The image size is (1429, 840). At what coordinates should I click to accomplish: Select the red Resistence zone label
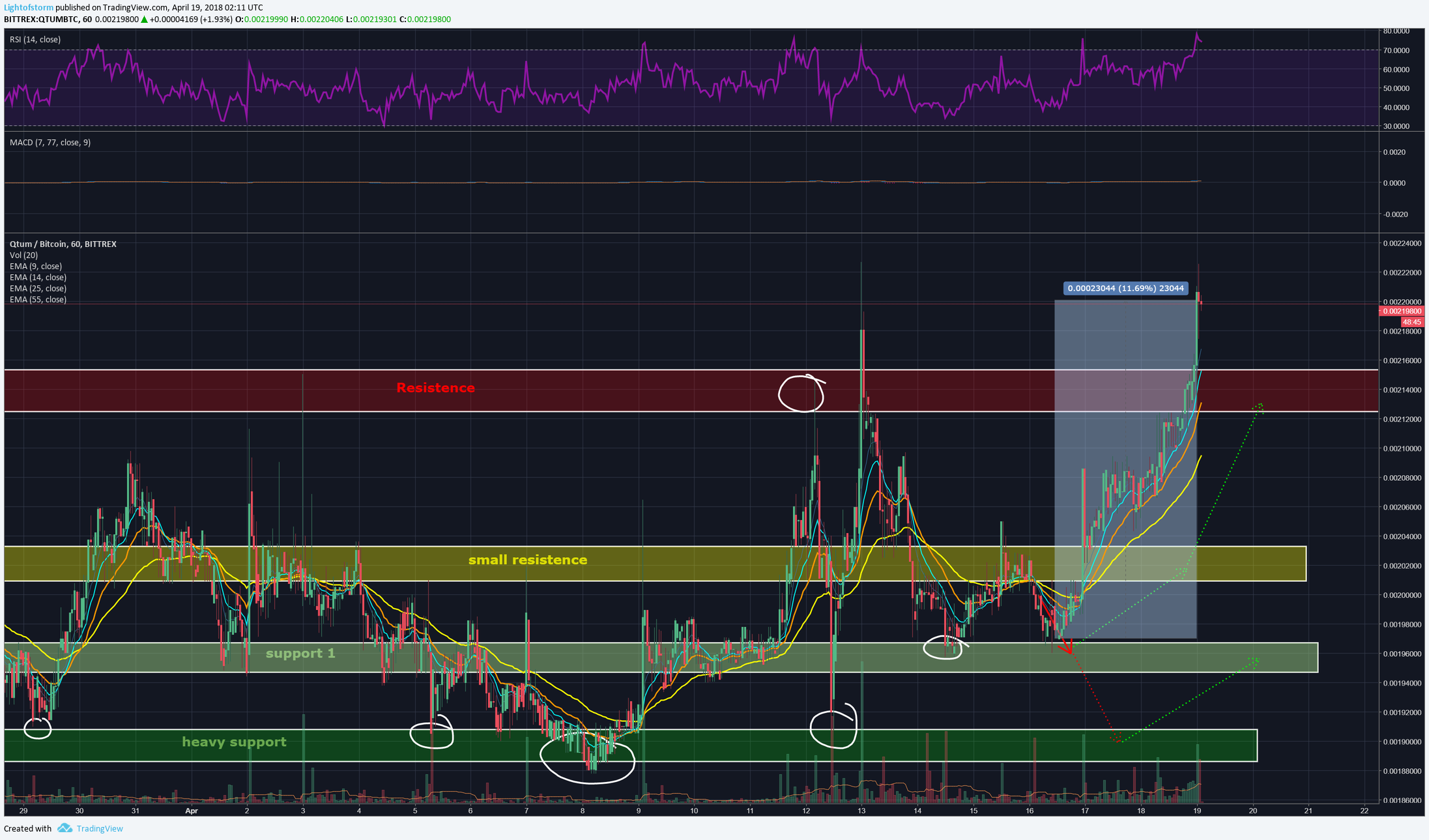(435, 388)
